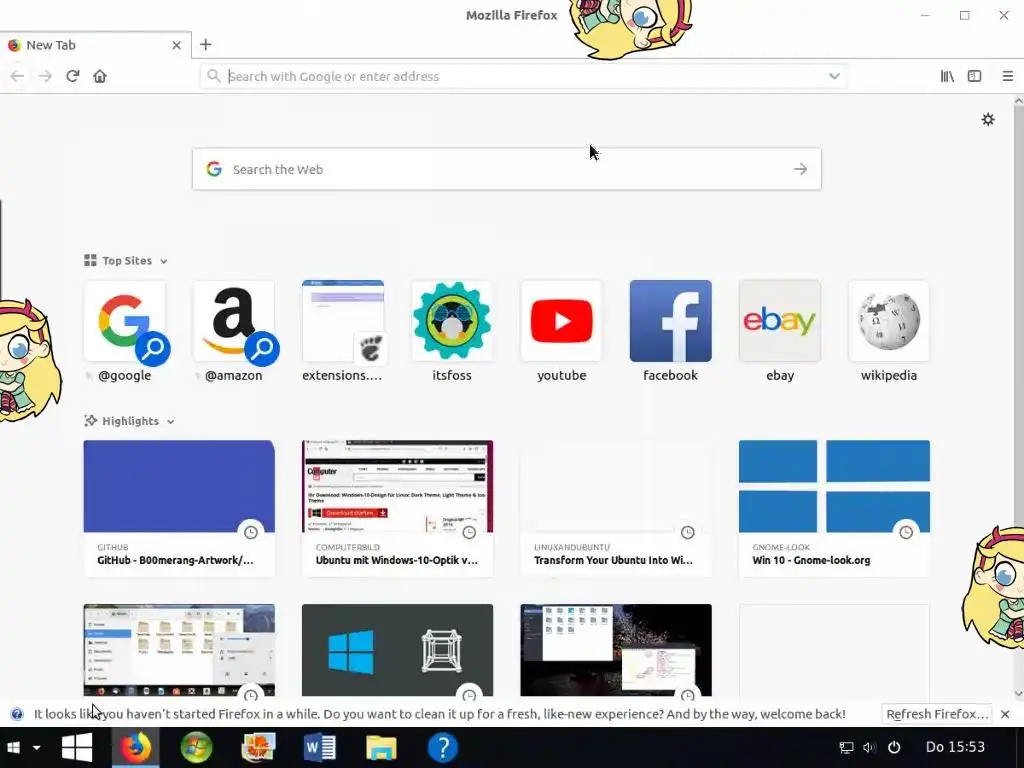
Task: Click the clock showing Do 15:53
Action: [x=955, y=746]
